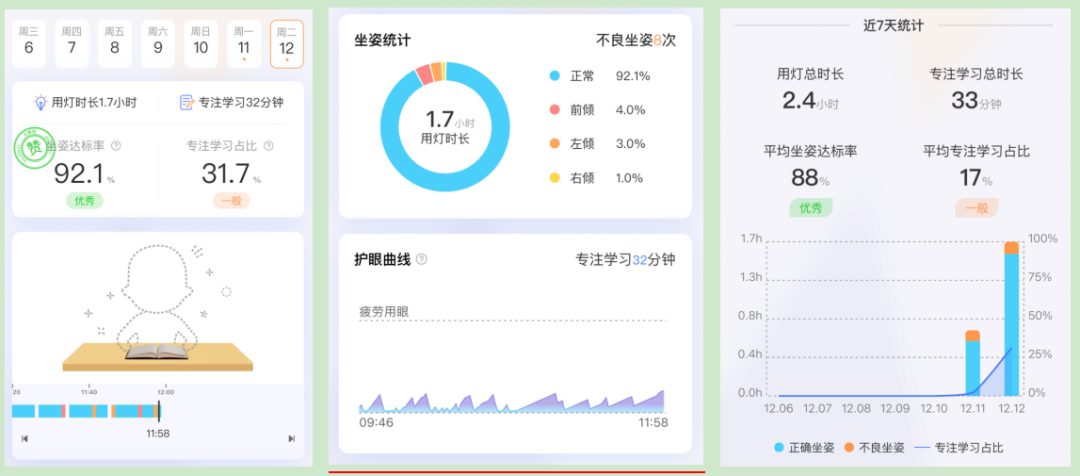Image resolution: width=1080 pixels, height=476 pixels.
Task: Skip to the next timeline segment
Action: [x=291, y=438]
